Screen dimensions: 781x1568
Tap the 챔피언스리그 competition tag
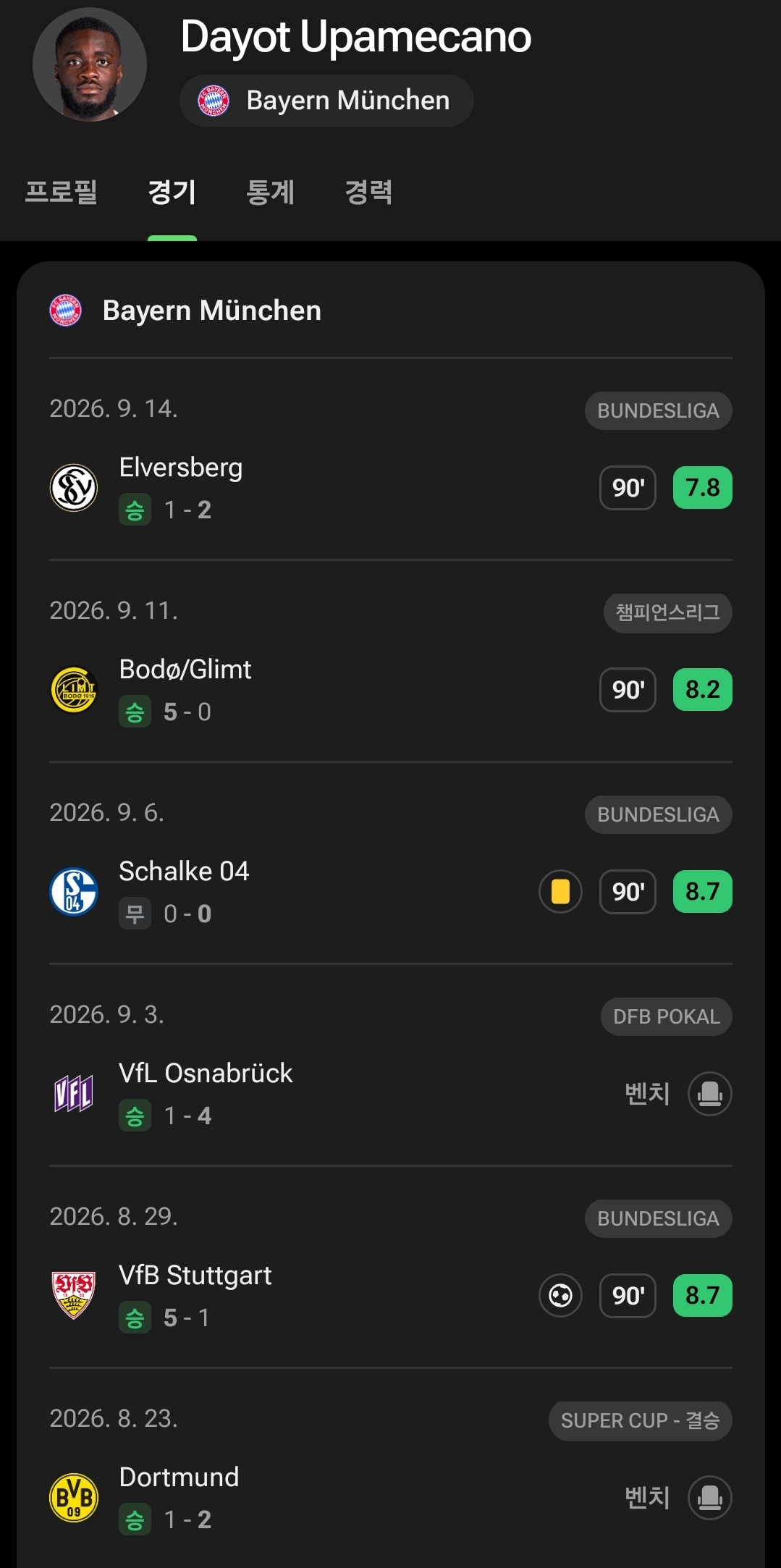tap(668, 613)
